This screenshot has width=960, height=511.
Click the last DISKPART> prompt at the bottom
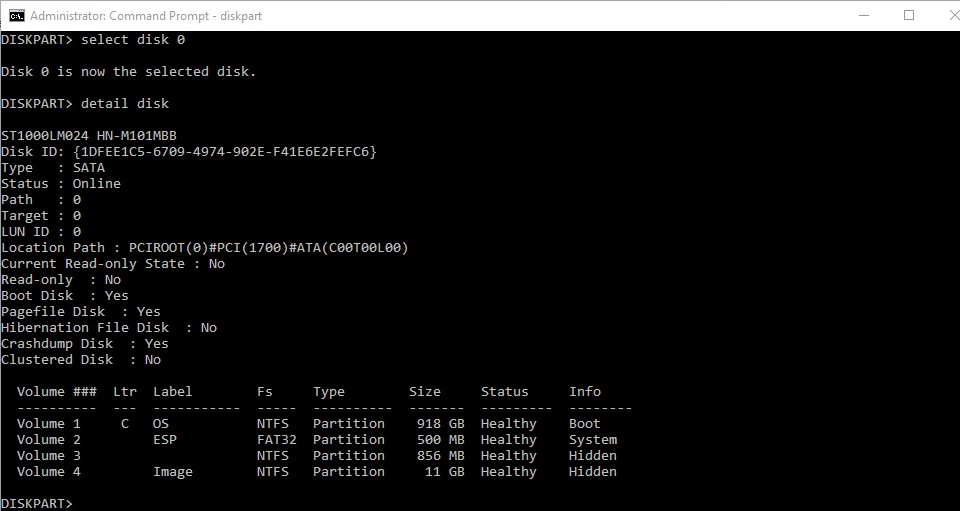[x=37, y=503]
